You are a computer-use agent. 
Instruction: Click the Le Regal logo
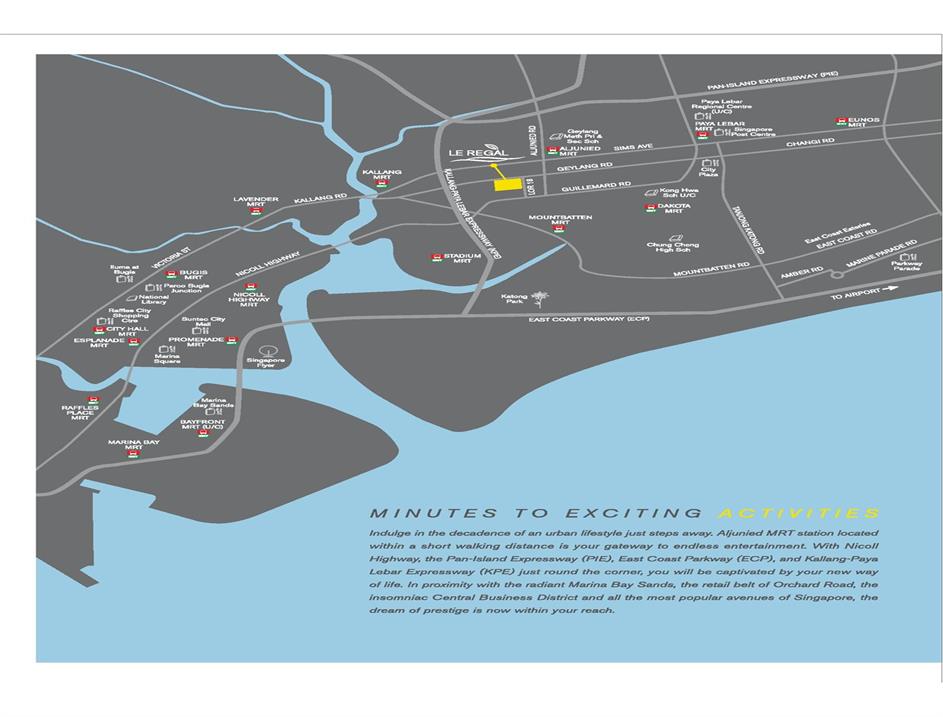tap(479, 152)
